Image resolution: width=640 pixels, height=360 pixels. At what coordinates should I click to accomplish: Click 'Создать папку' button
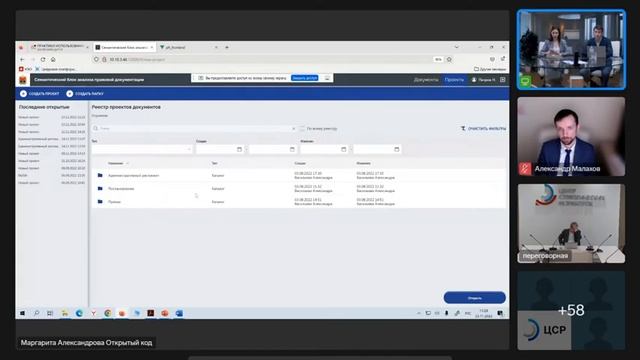click(85, 94)
